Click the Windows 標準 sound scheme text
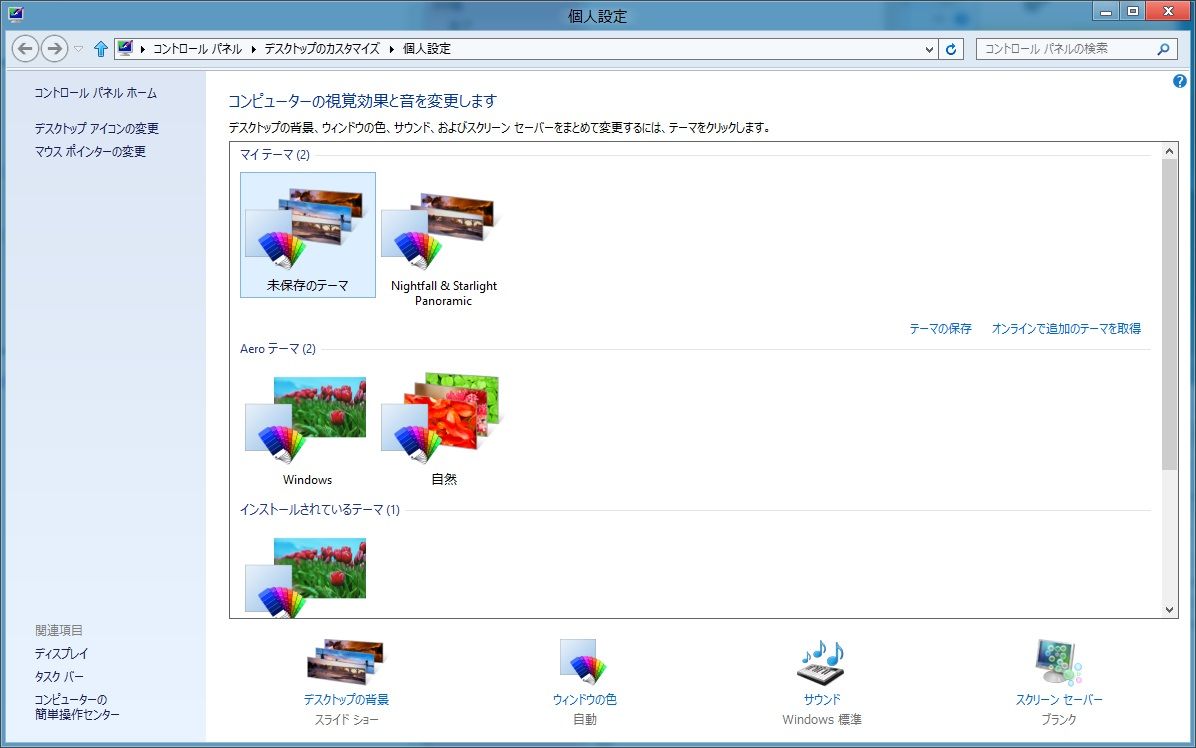The width and height of the screenshot is (1196, 748). [x=821, y=719]
